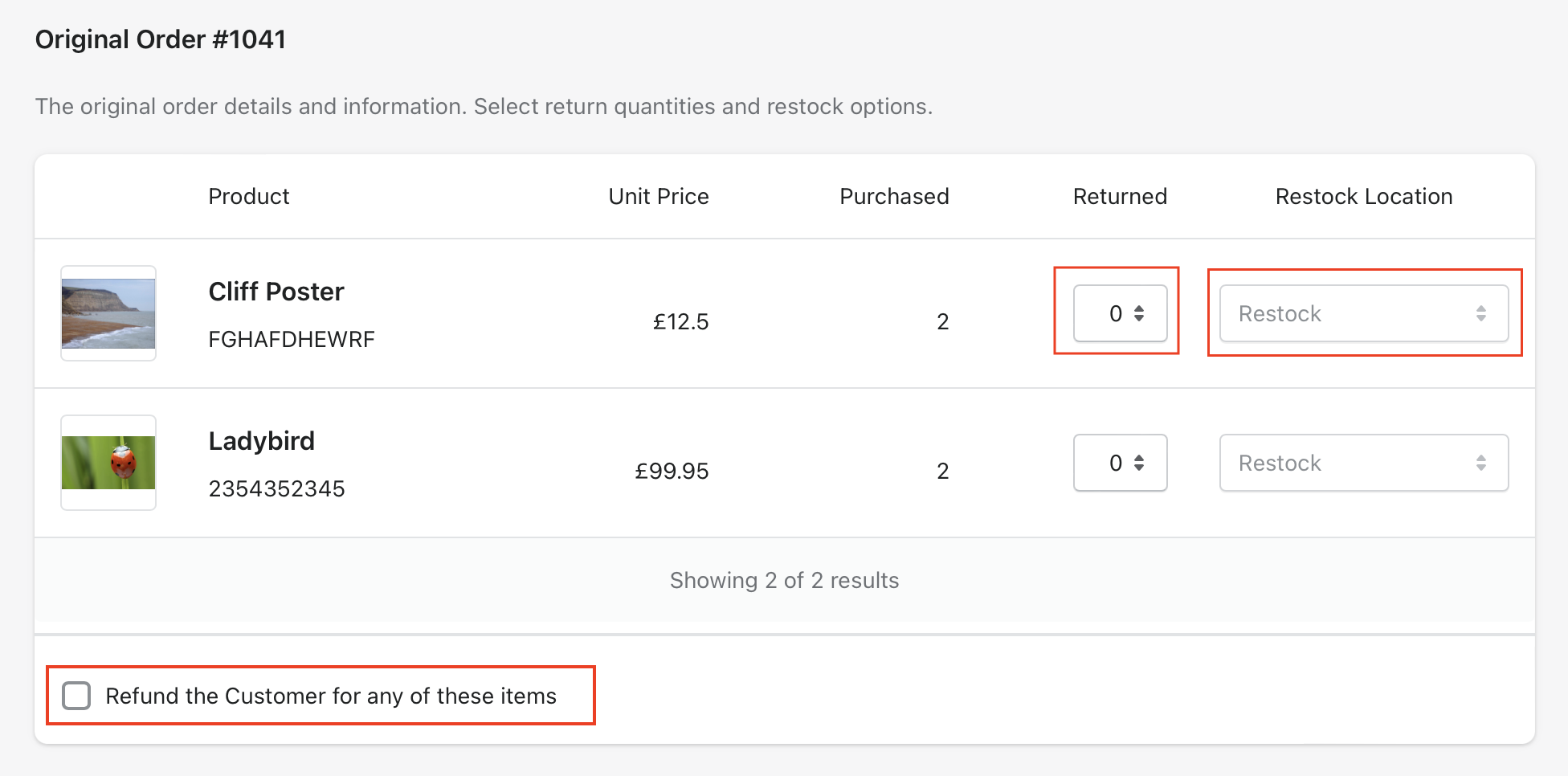
Task: Click the Purchased column header
Action: click(x=894, y=197)
